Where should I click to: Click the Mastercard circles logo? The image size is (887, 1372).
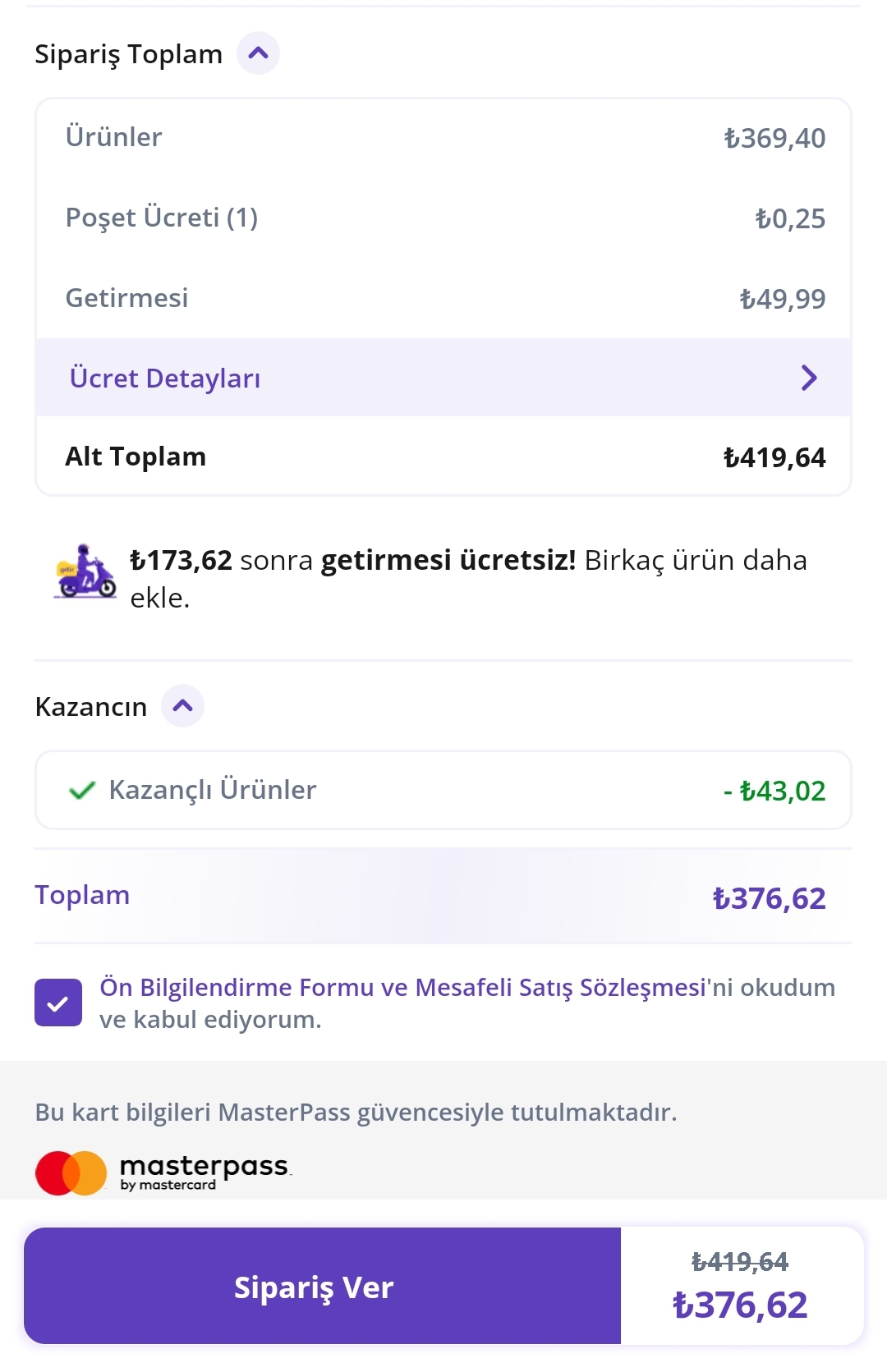tap(71, 1173)
